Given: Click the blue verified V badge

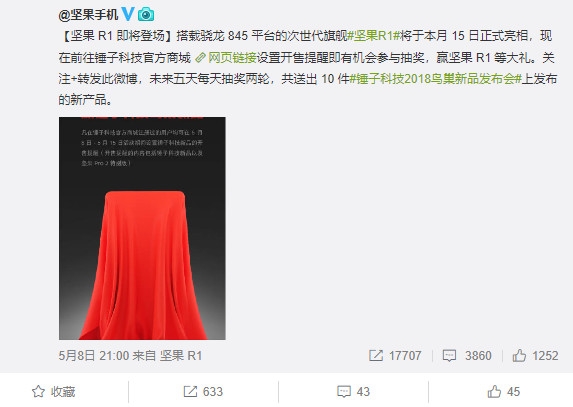Looking at the screenshot, I should [x=128, y=14].
